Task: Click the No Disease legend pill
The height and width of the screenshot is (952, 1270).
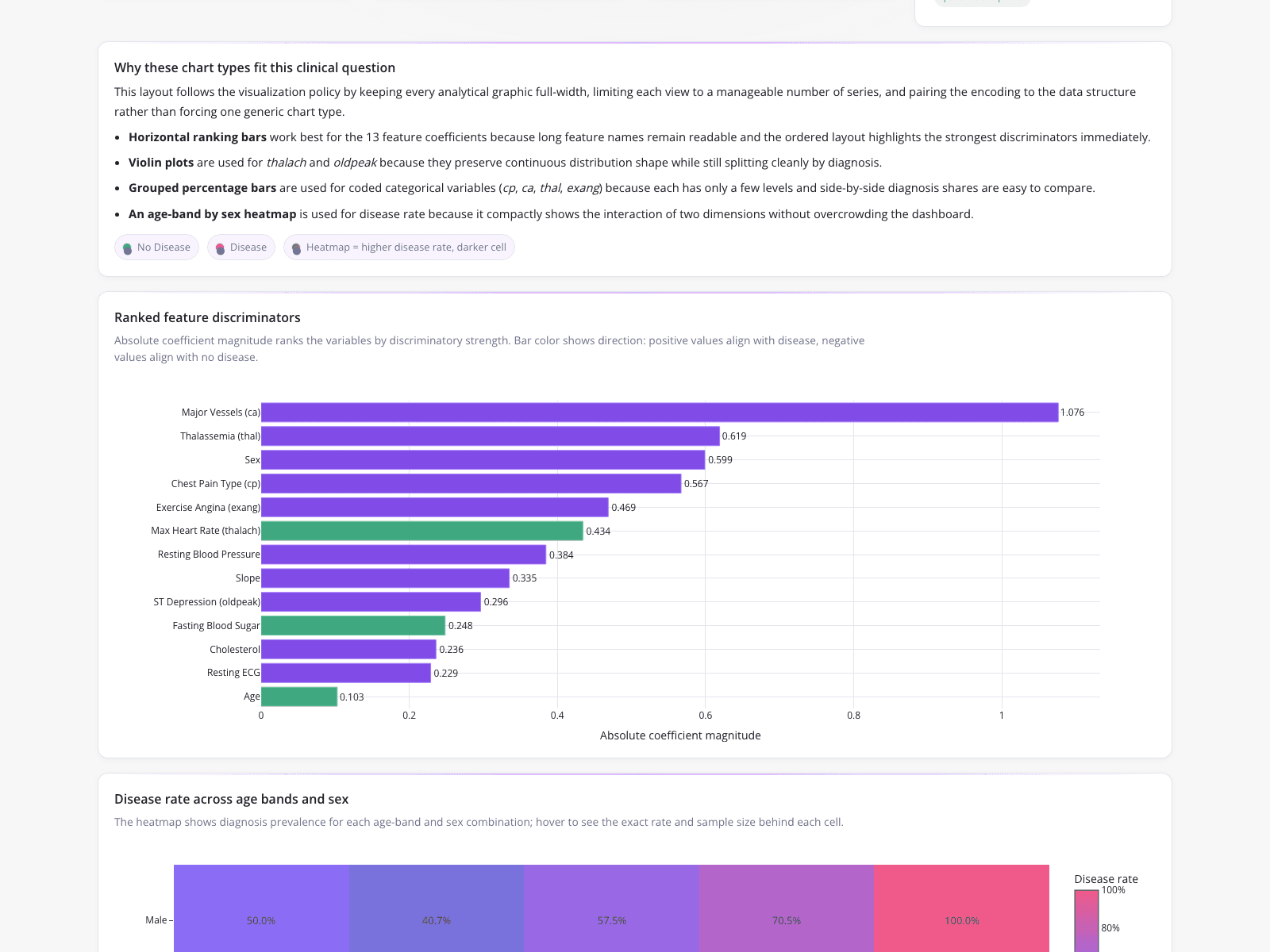Action: click(156, 248)
